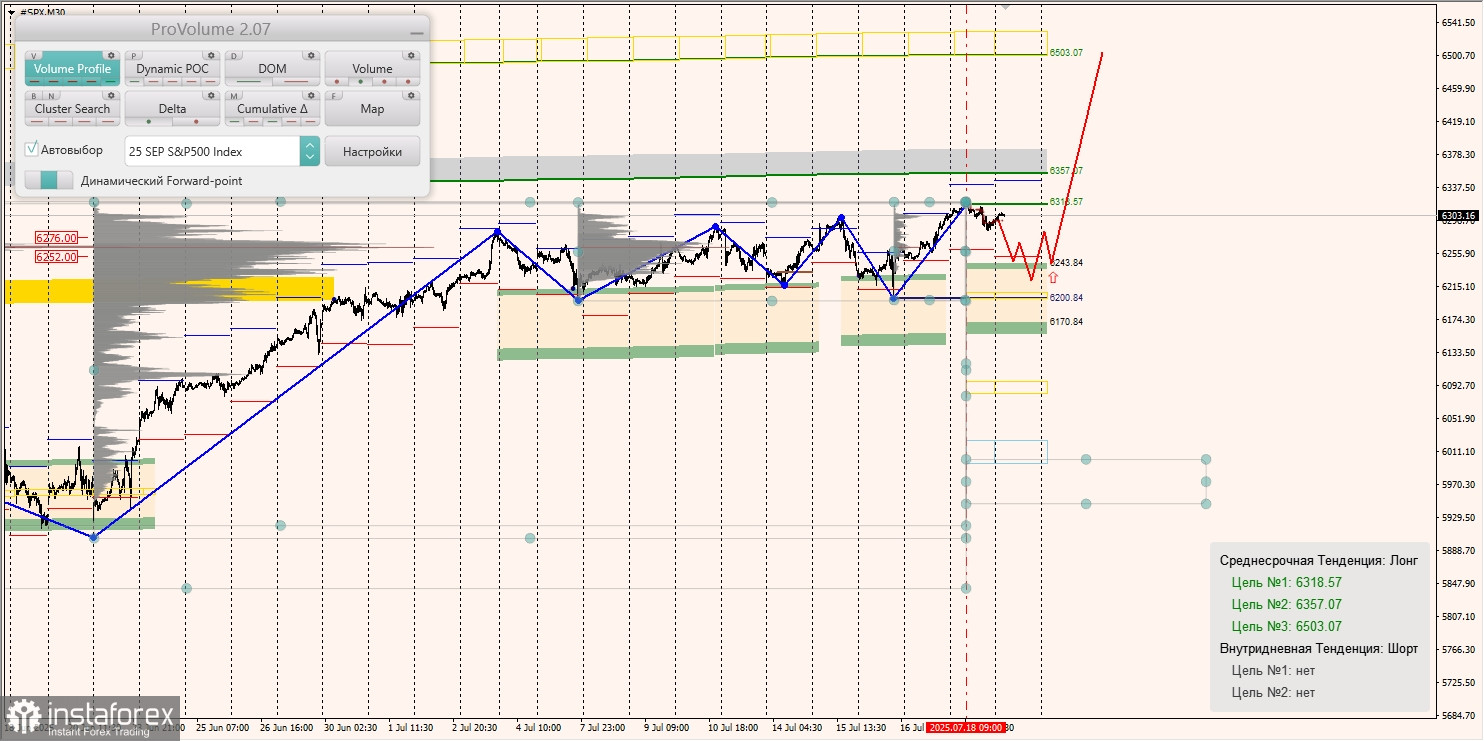
Task: Click Цель №1: 6318.57 in info box
Action: (1286, 582)
